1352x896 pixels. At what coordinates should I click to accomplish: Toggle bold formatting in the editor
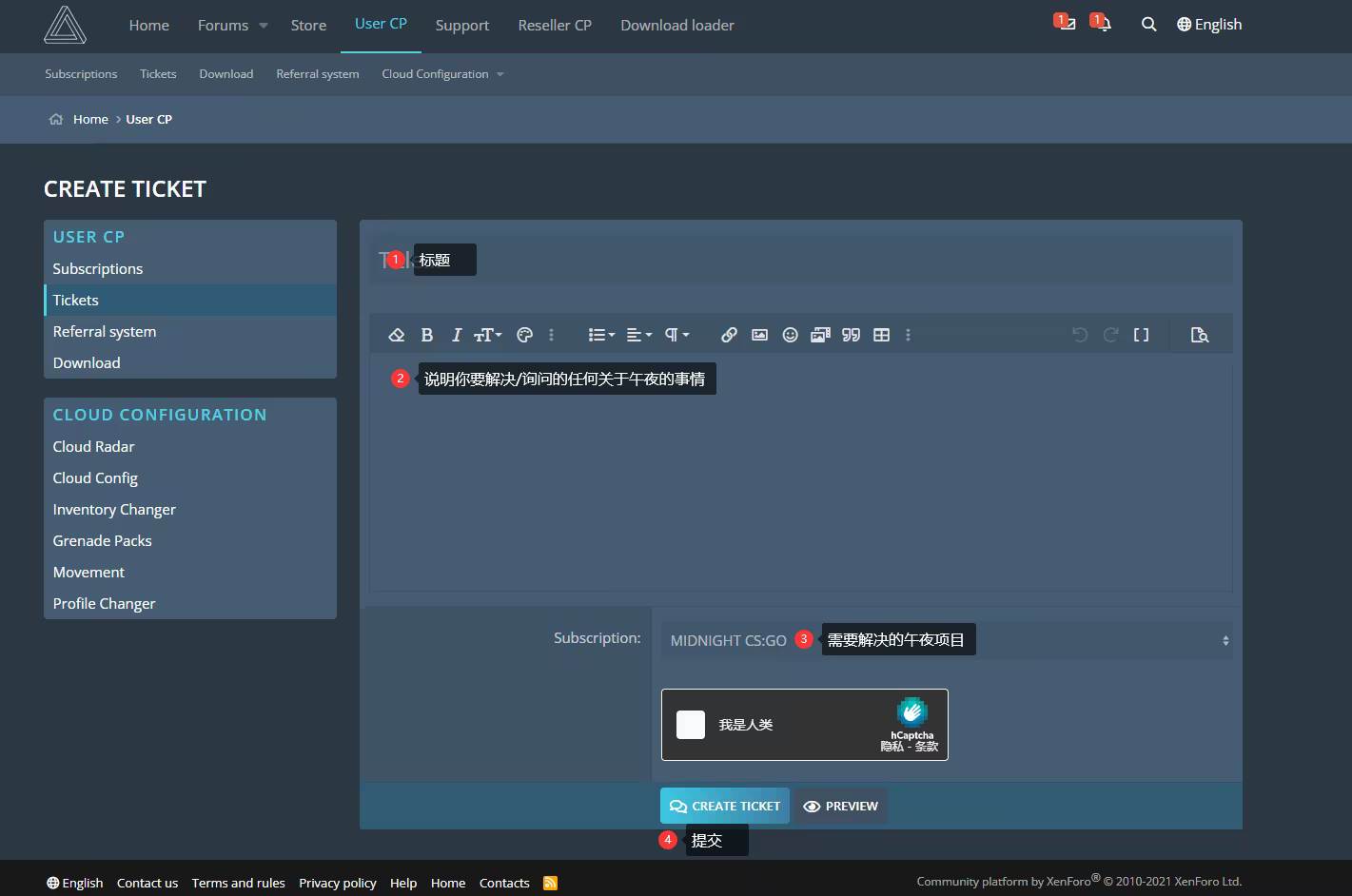point(427,335)
